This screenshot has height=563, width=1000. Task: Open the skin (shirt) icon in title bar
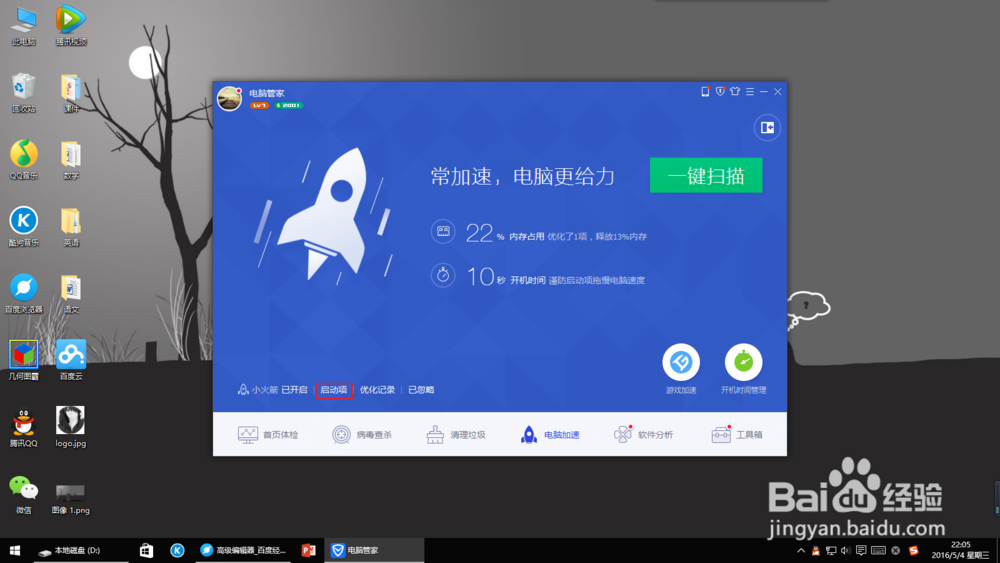[735, 92]
